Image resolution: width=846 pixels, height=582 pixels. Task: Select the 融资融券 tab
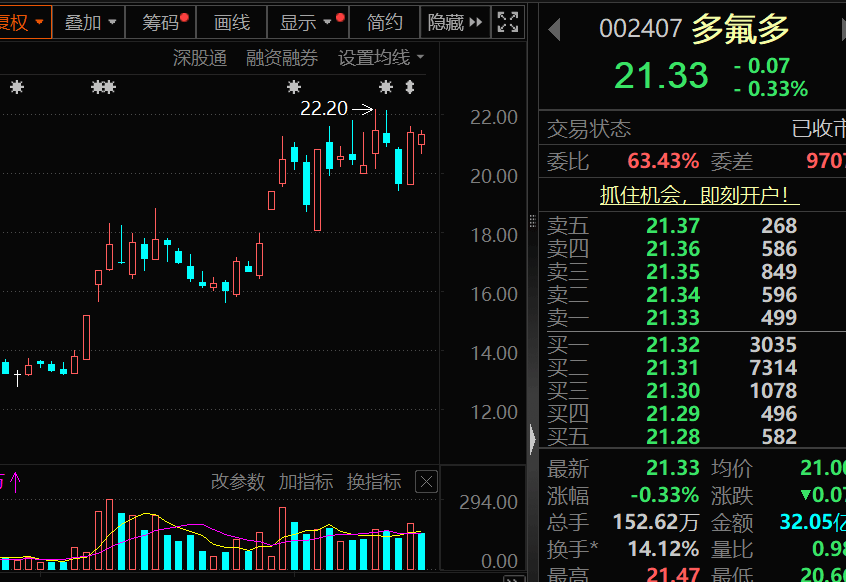tap(282, 58)
